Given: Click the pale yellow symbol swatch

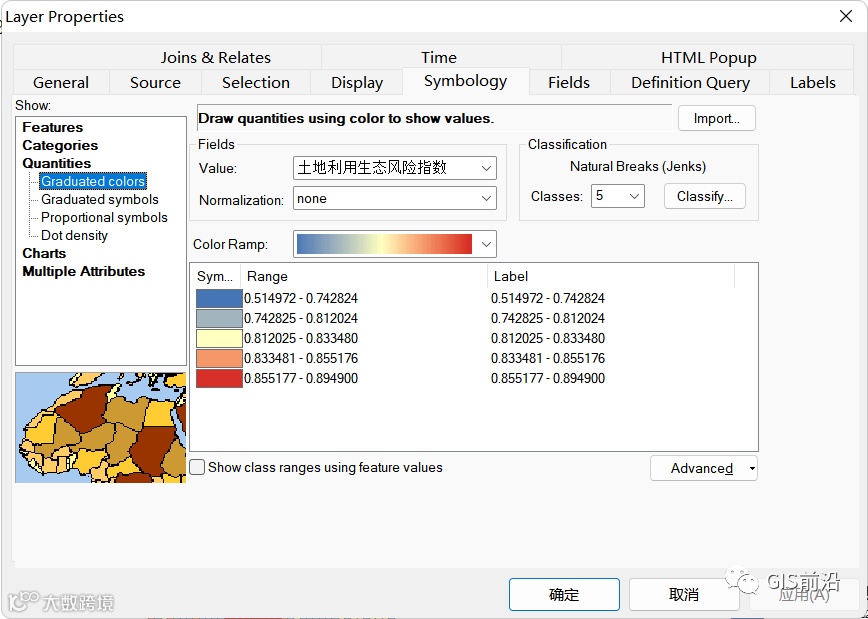Looking at the screenshot, I should click(x=219, y=338).
